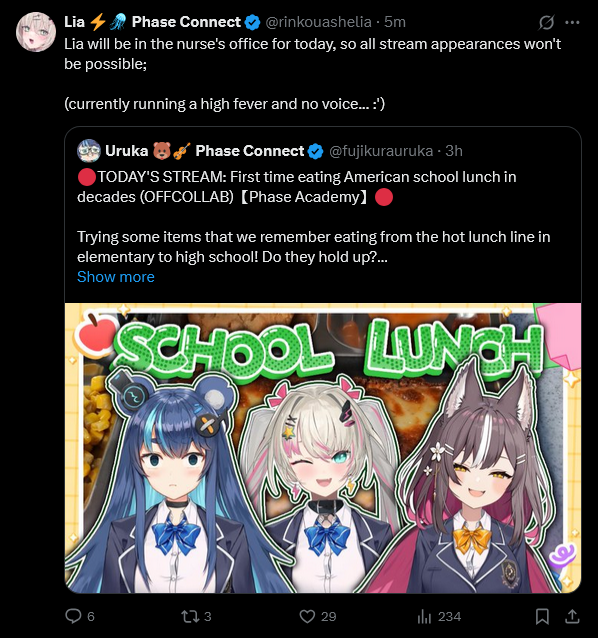
Task: Click the Lia Phase Connect display name
Action: pyautogui.click(x=153, y=22)
